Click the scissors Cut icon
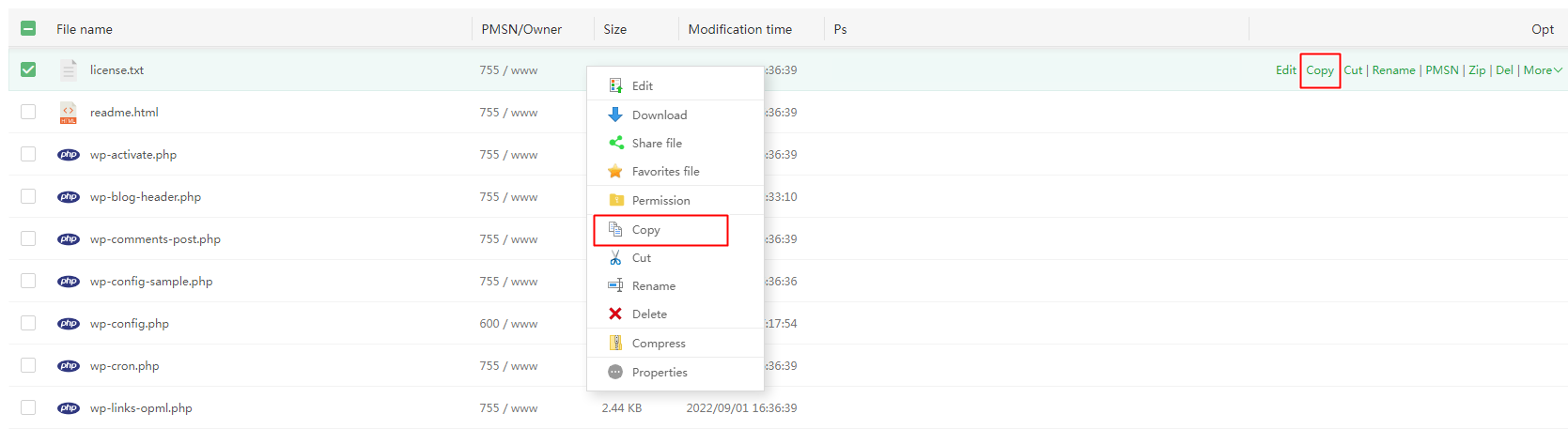This screenshot has height=429, width=1568. (615, 257)
